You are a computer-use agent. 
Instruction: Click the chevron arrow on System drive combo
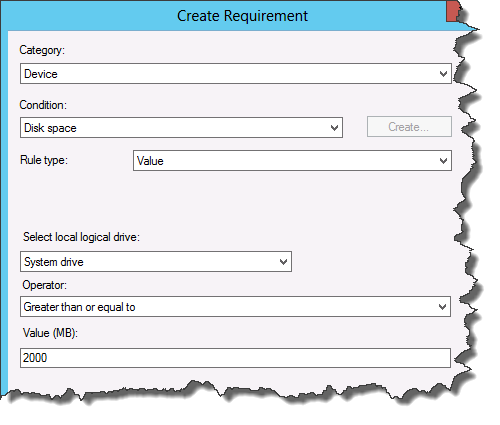click(283, 262)
